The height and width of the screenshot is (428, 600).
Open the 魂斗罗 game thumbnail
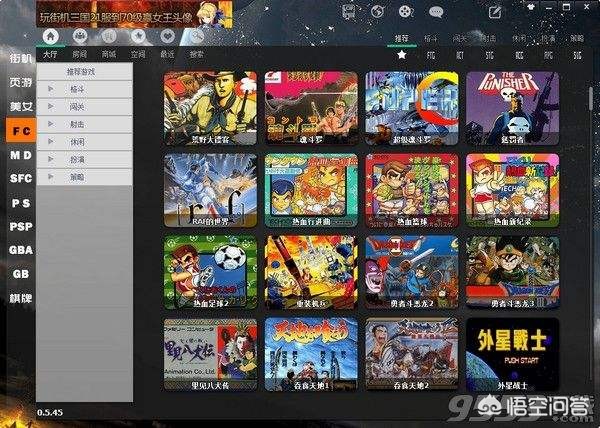coord(311,108)
